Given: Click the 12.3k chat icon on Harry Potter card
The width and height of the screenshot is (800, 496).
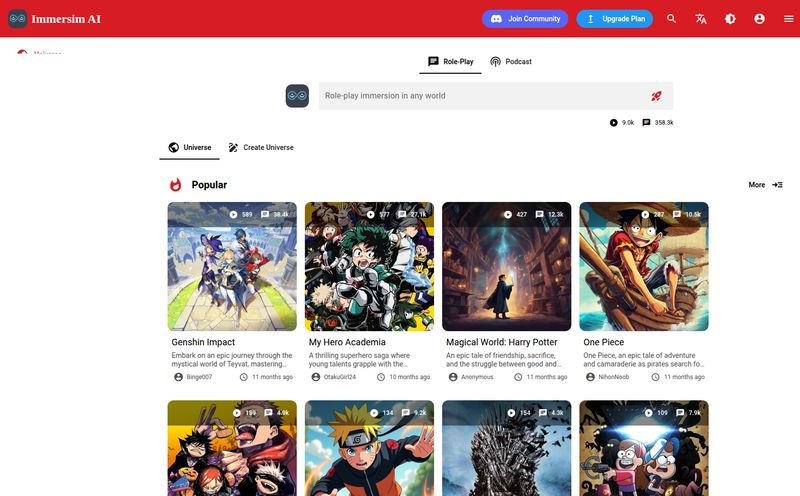Looking at the screenshot, I should coord(539,214).
